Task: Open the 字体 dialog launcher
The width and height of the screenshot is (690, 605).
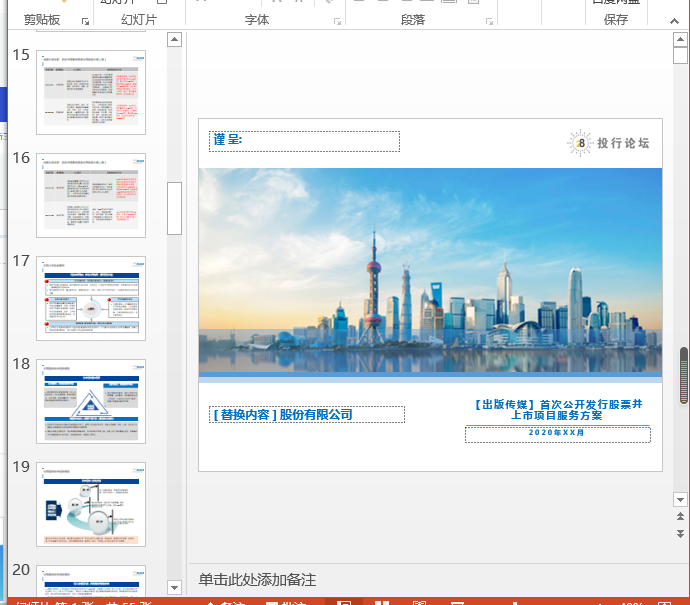Action: (x=338, y=22)
